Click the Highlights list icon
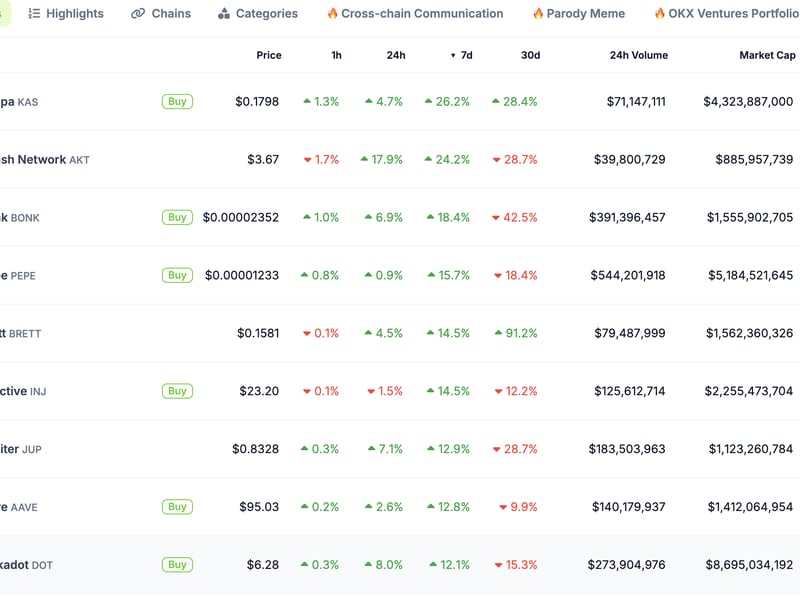Image resolution: width=800 pixels, height=600 pixels. coord(34,14)
